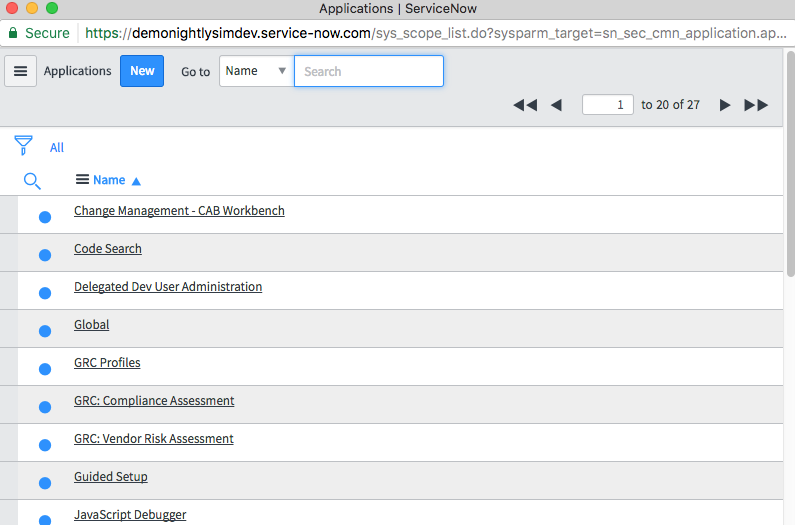Screen dimensions: 795x525
Task: Click blue dot beside Change Management row
Action: point(45,217)
